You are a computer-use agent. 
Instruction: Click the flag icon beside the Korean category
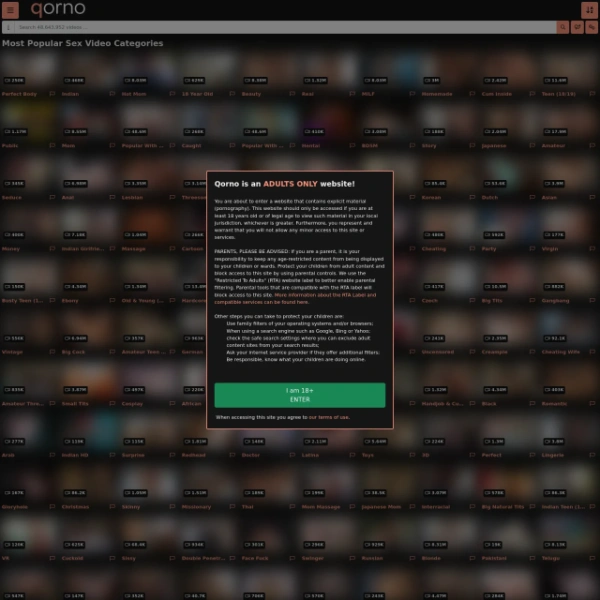click(x=472, y=197)
